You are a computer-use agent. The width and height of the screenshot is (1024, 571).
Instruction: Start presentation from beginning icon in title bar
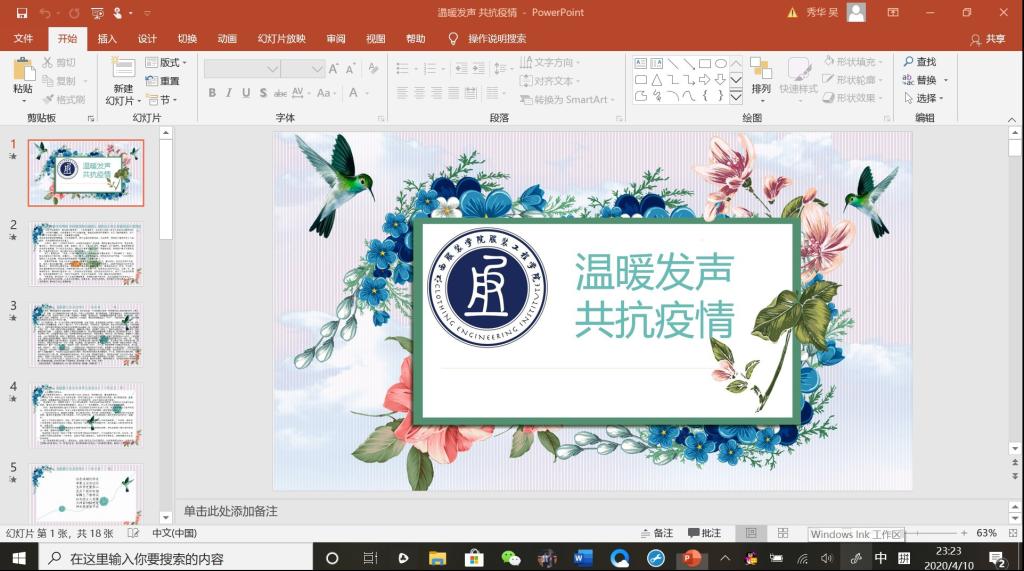click(96, 13)
